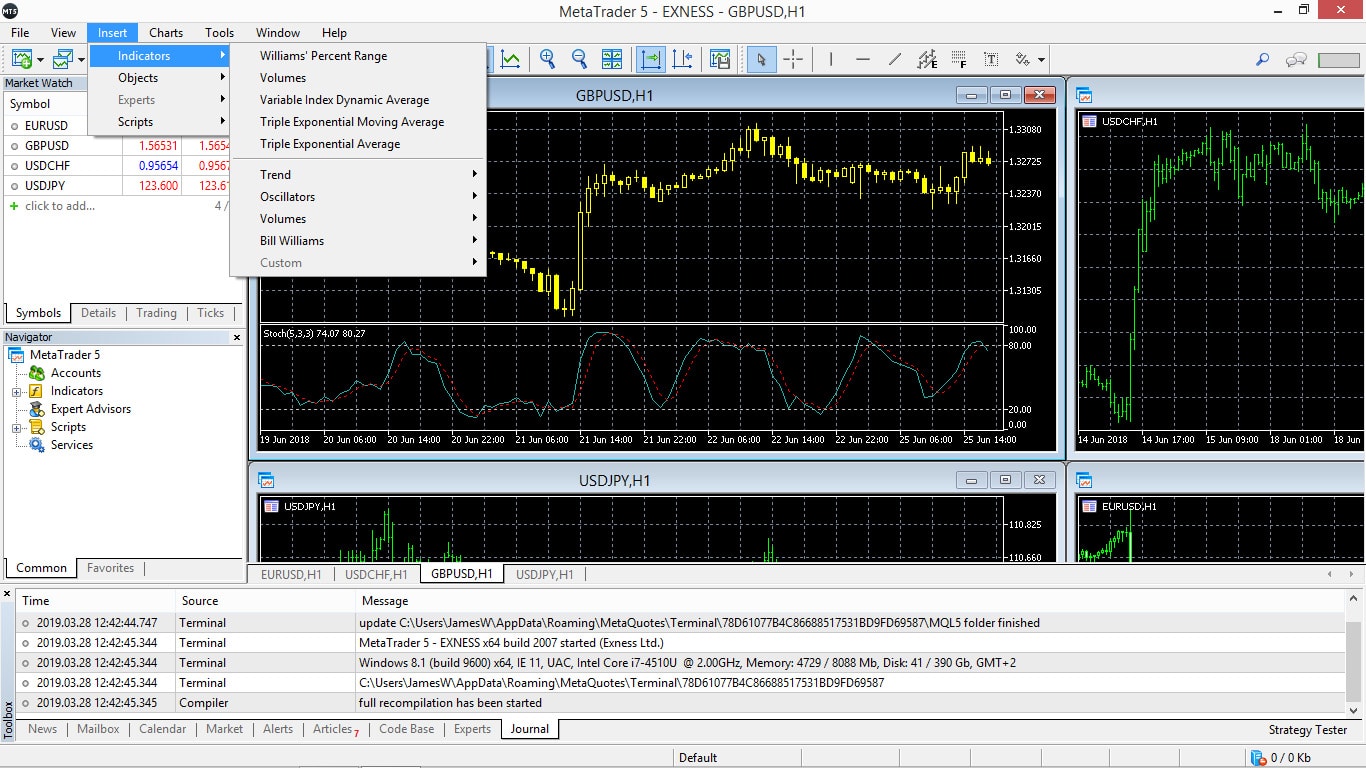Open the New Chart dropdown arrow

coord(41,60)
